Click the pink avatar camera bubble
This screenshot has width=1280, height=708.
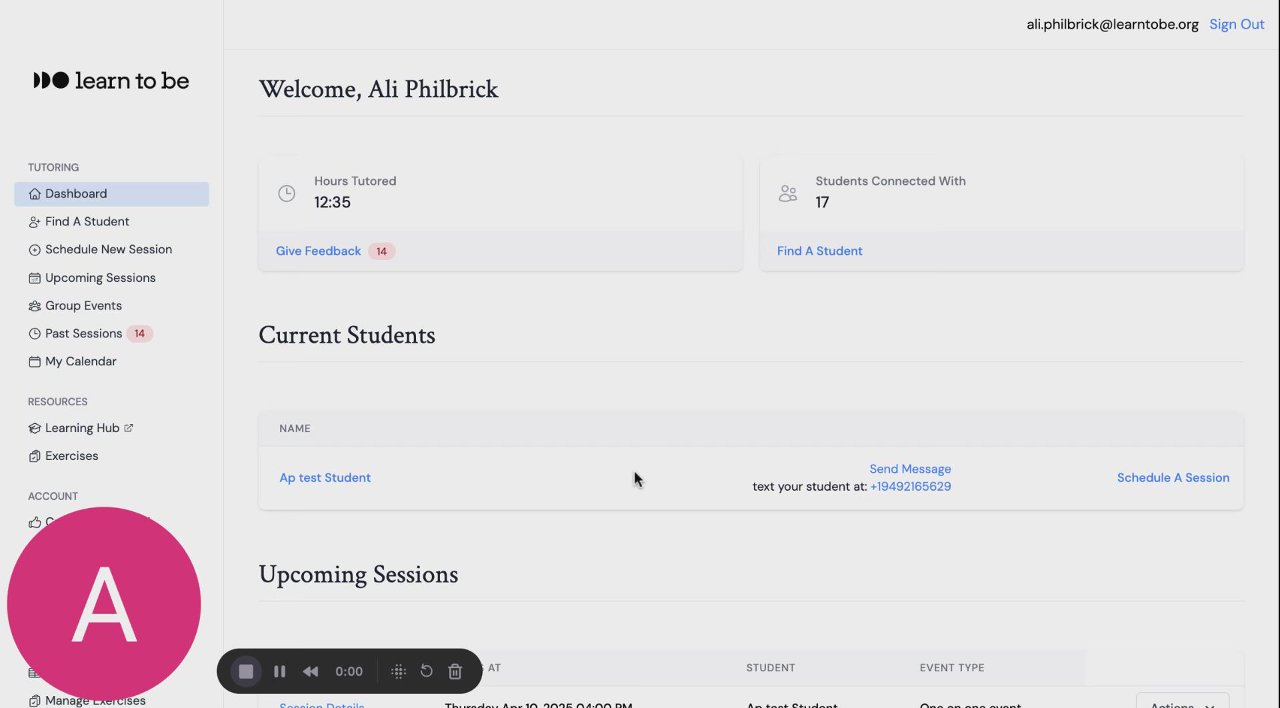pyautogui.click(x=104, y=604)
